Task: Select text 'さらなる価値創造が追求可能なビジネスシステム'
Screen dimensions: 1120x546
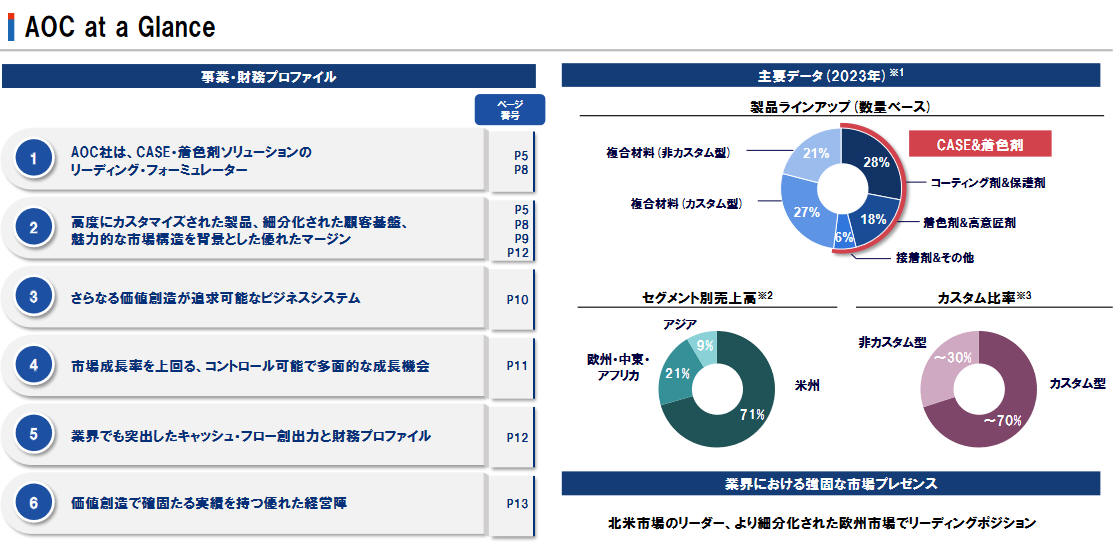Action: tap(216, 298)
